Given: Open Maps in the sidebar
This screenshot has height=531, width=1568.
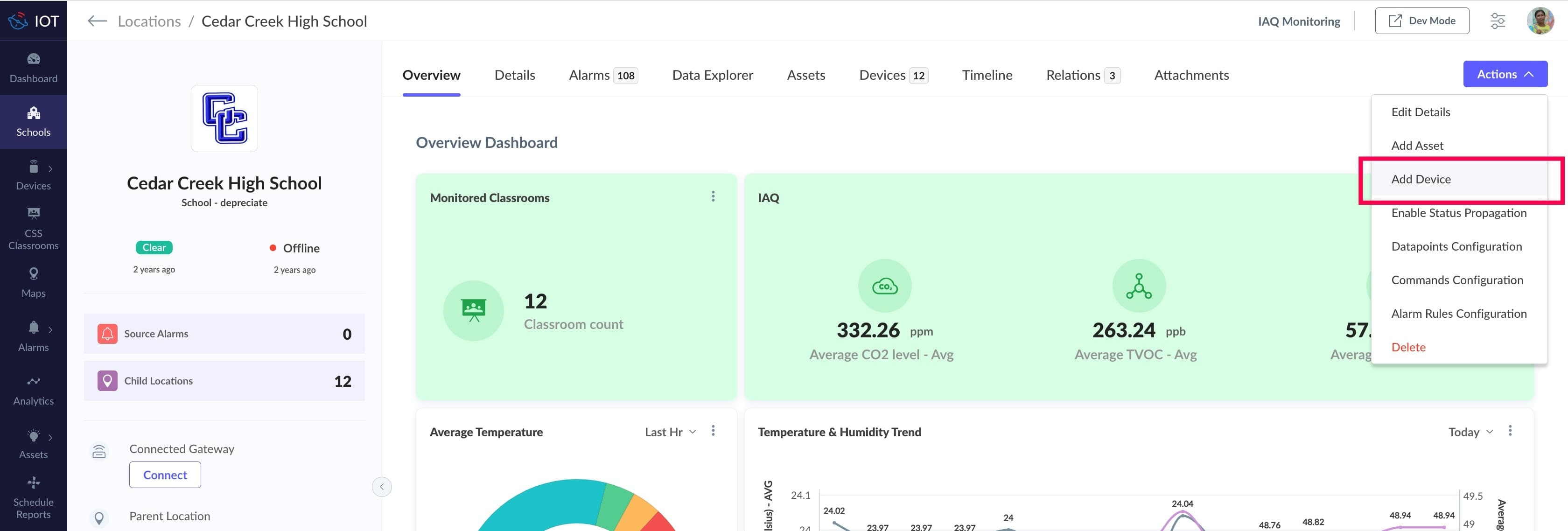Looking at the screenshot, I should point(34,283).
